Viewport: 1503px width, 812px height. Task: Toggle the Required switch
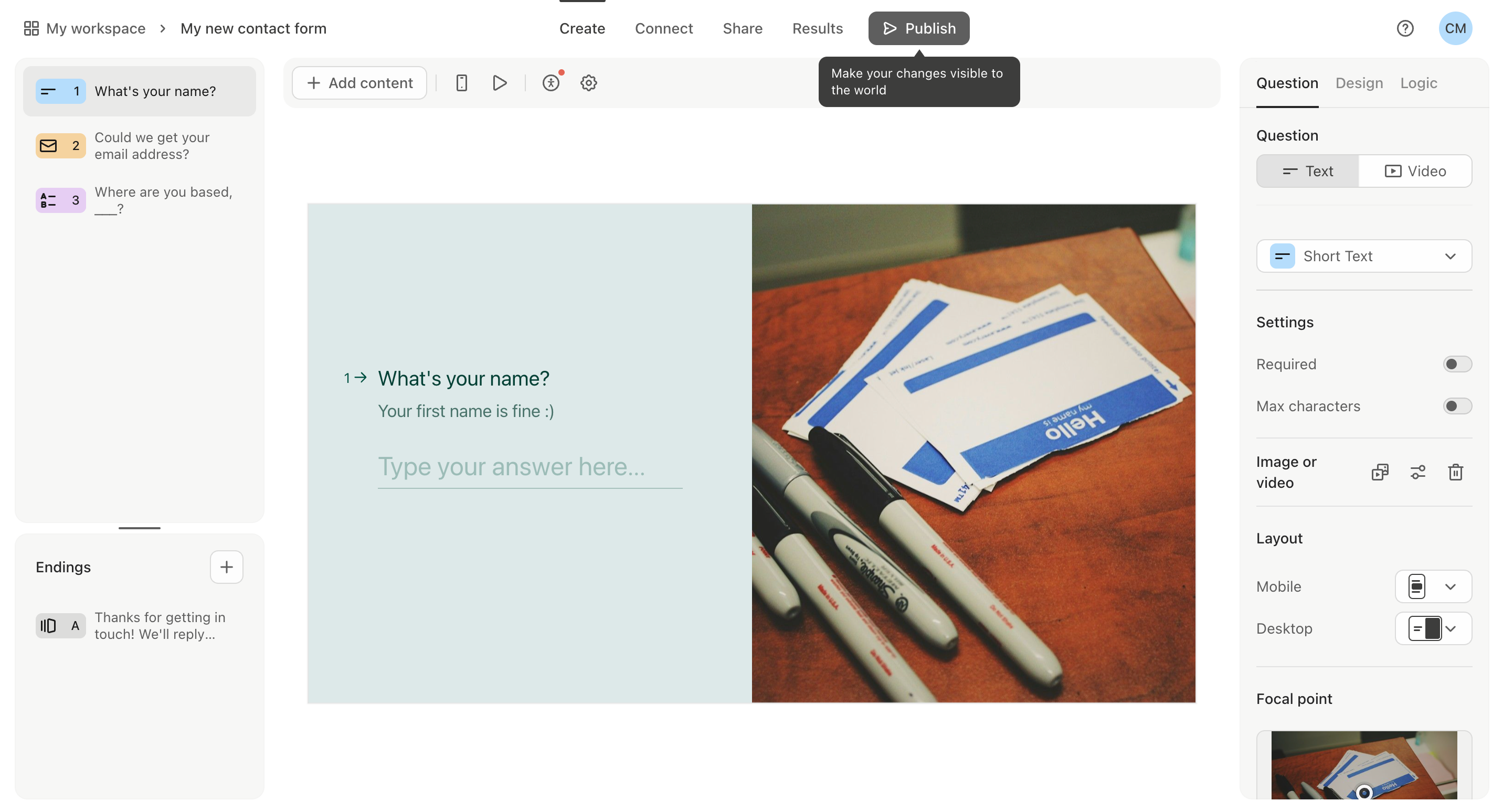click(1457, 364)
